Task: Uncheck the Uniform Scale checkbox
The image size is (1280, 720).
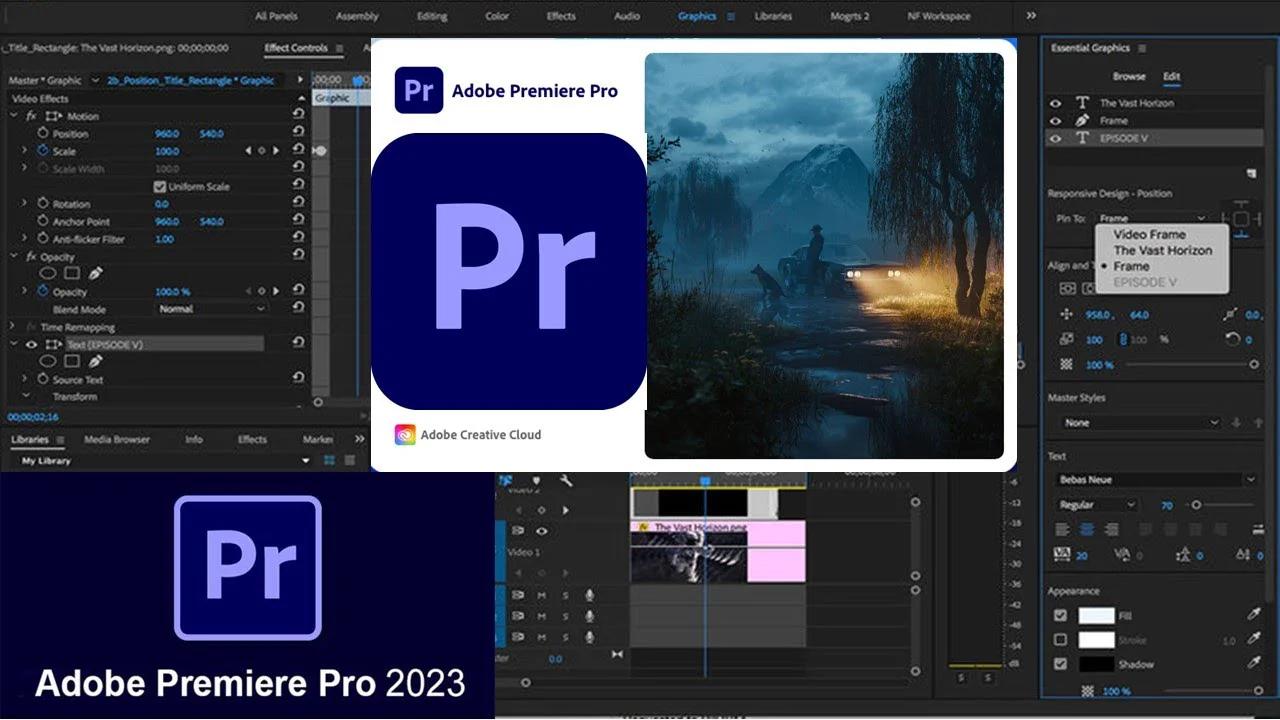Action: pos(159,186)
